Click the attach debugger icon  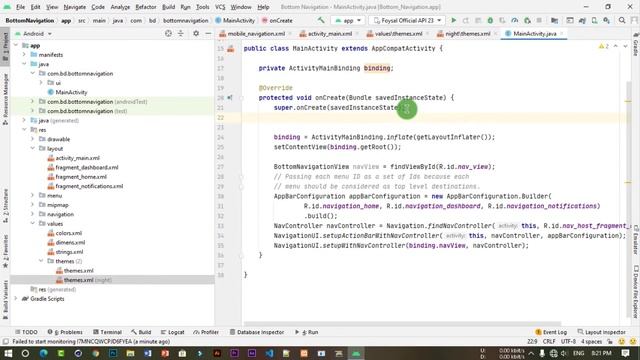(527, 20)
